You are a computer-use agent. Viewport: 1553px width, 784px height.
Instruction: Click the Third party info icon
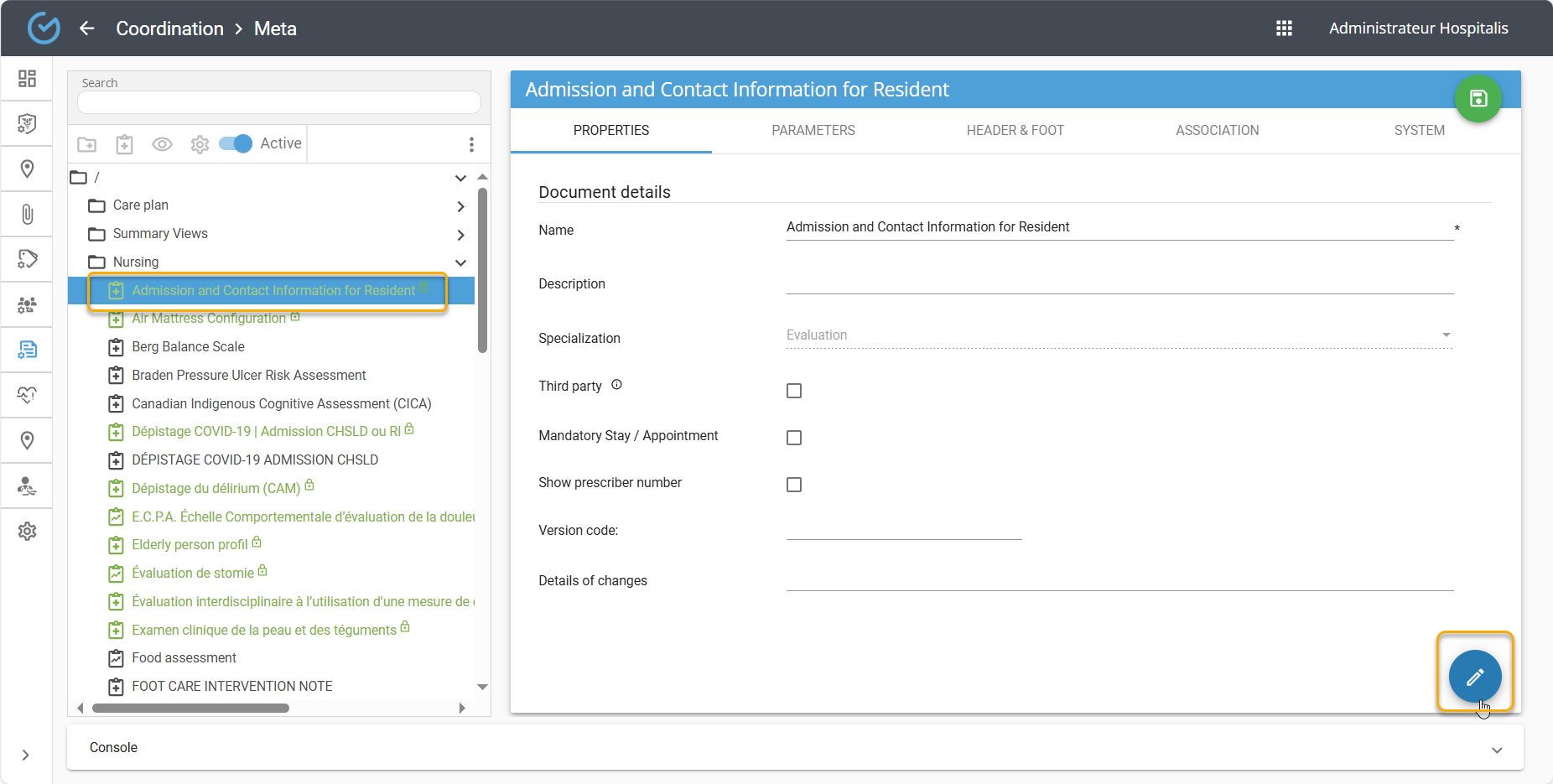coord(616,385)
